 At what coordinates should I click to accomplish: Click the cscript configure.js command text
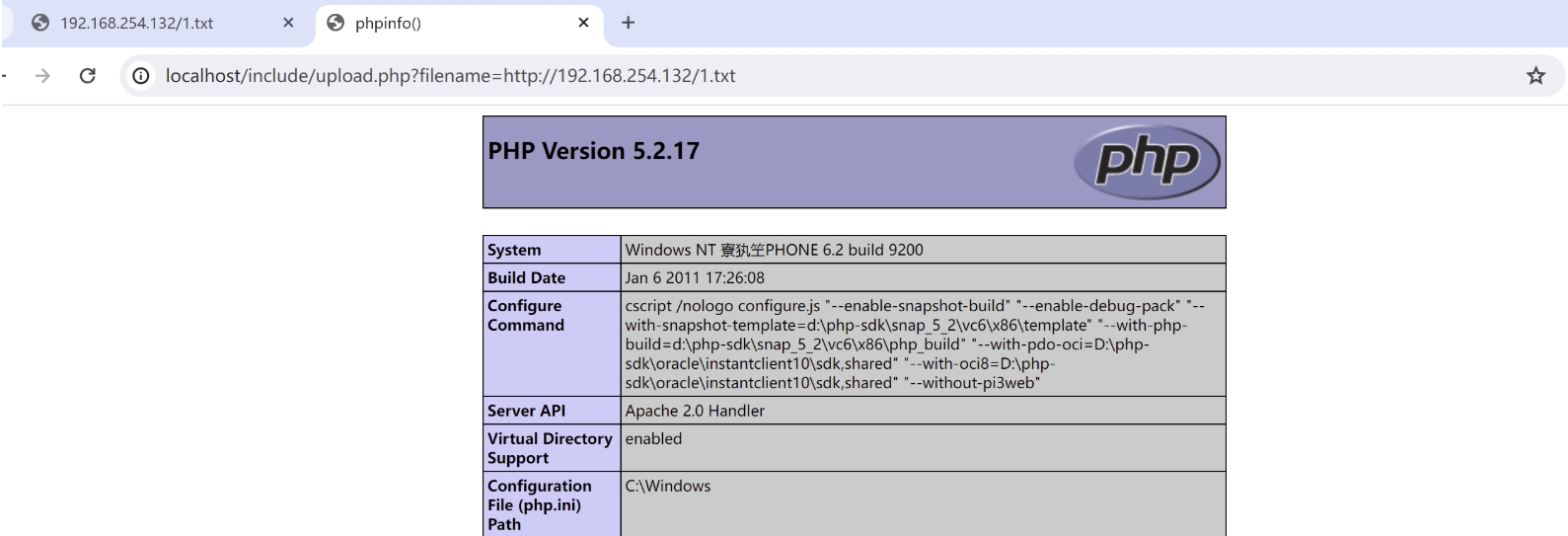(915, 344)
